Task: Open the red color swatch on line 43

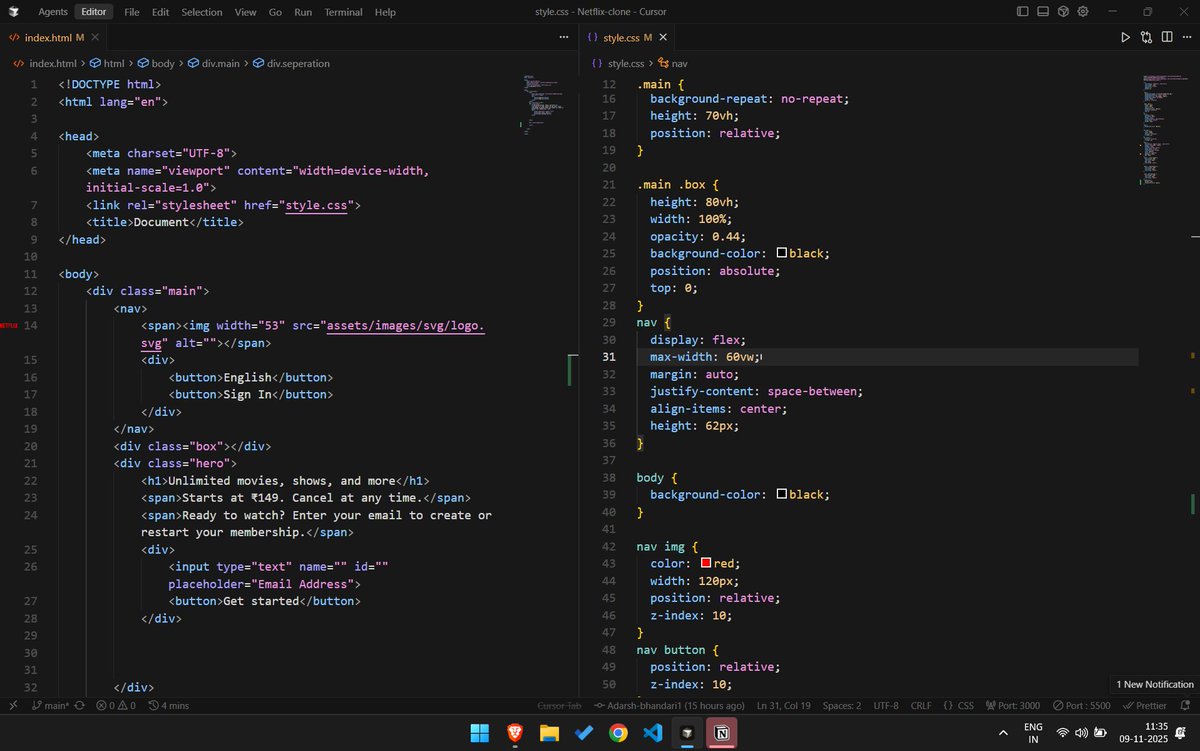Action: [706, 563]
